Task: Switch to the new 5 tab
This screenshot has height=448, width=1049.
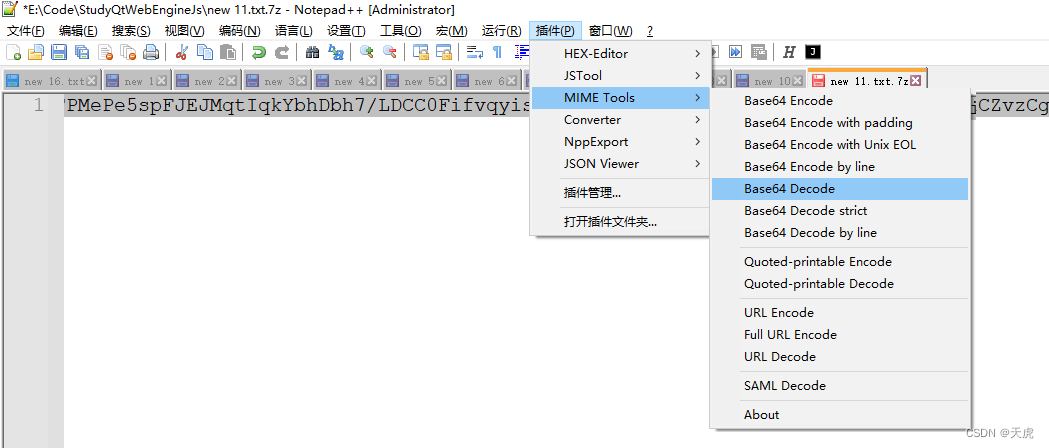Action: pos(417,80)
